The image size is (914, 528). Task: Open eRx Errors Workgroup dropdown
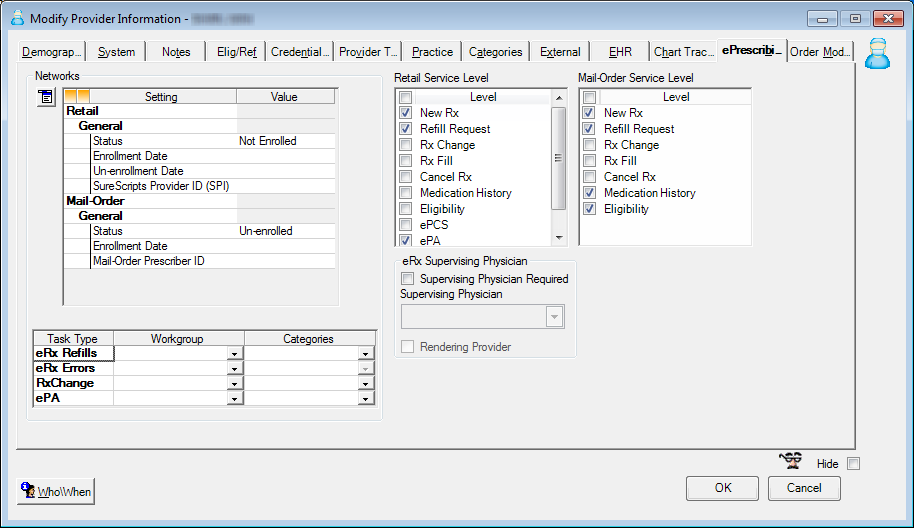[234, 369]
